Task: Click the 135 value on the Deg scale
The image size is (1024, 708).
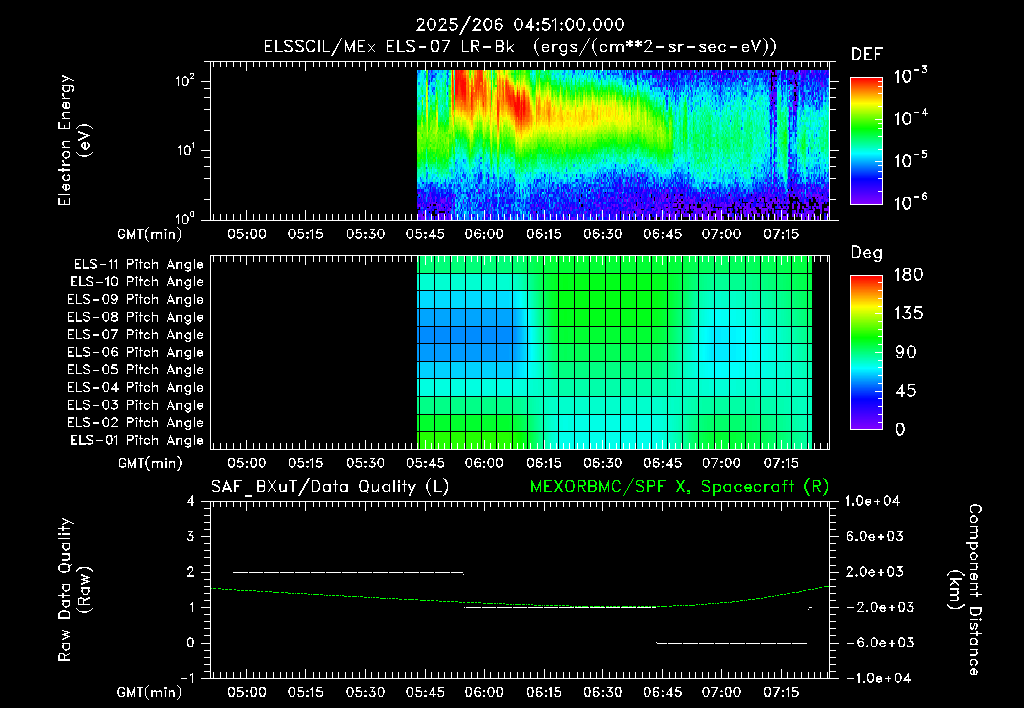Action: pyautogui.click(x=909, y=313)
